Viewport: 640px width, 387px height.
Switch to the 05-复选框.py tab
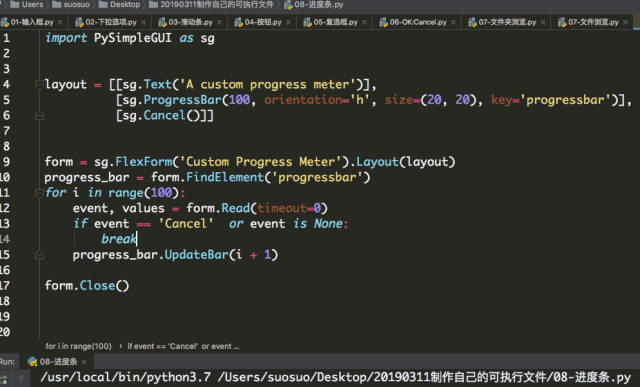[335, 22]
